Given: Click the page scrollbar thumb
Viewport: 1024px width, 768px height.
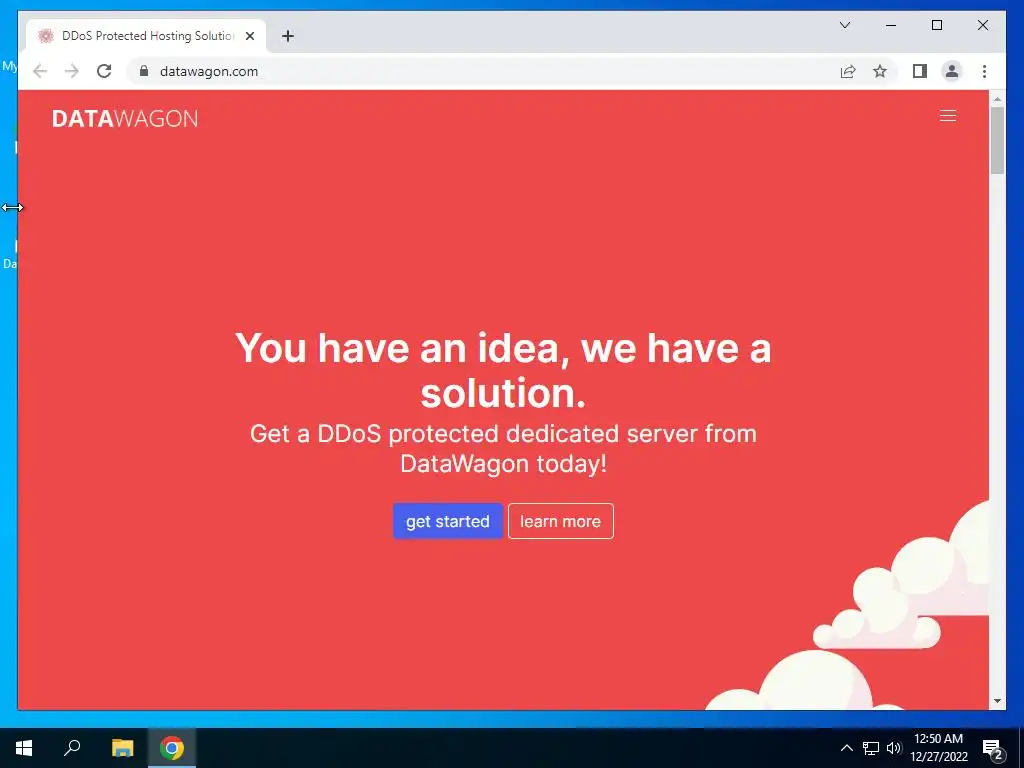Looking at the screenshot, I should click(997, 140).
